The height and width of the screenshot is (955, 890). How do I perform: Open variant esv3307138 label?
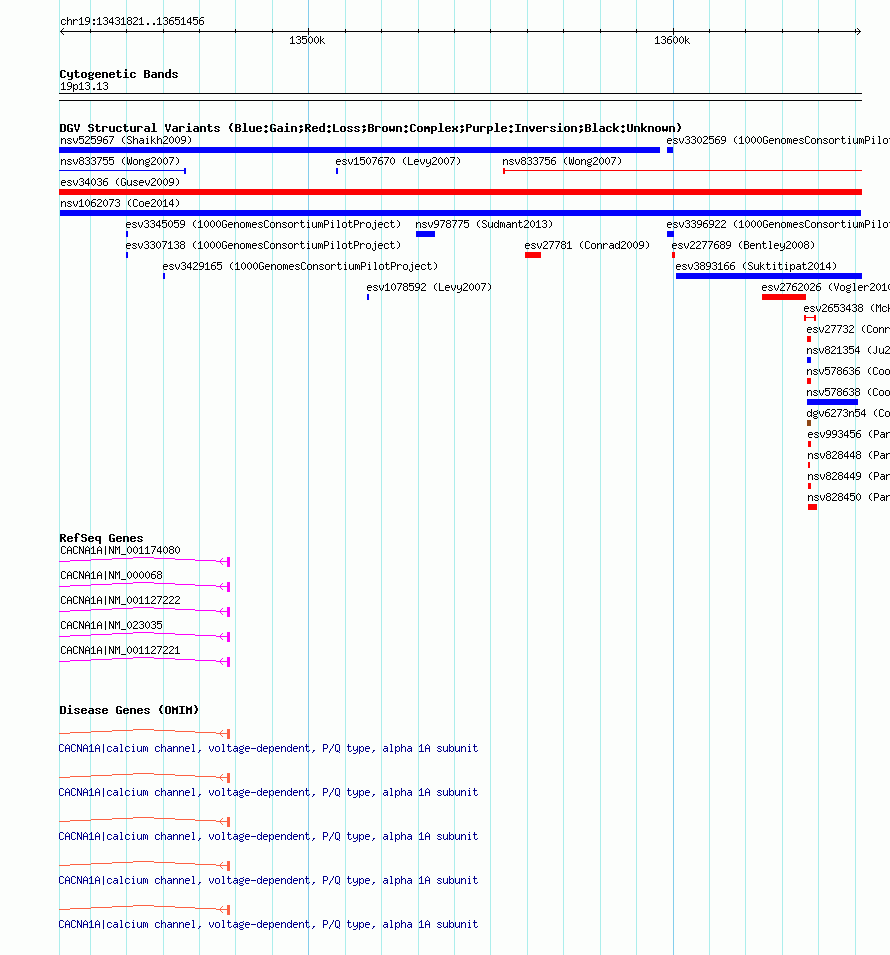point(263,245)
